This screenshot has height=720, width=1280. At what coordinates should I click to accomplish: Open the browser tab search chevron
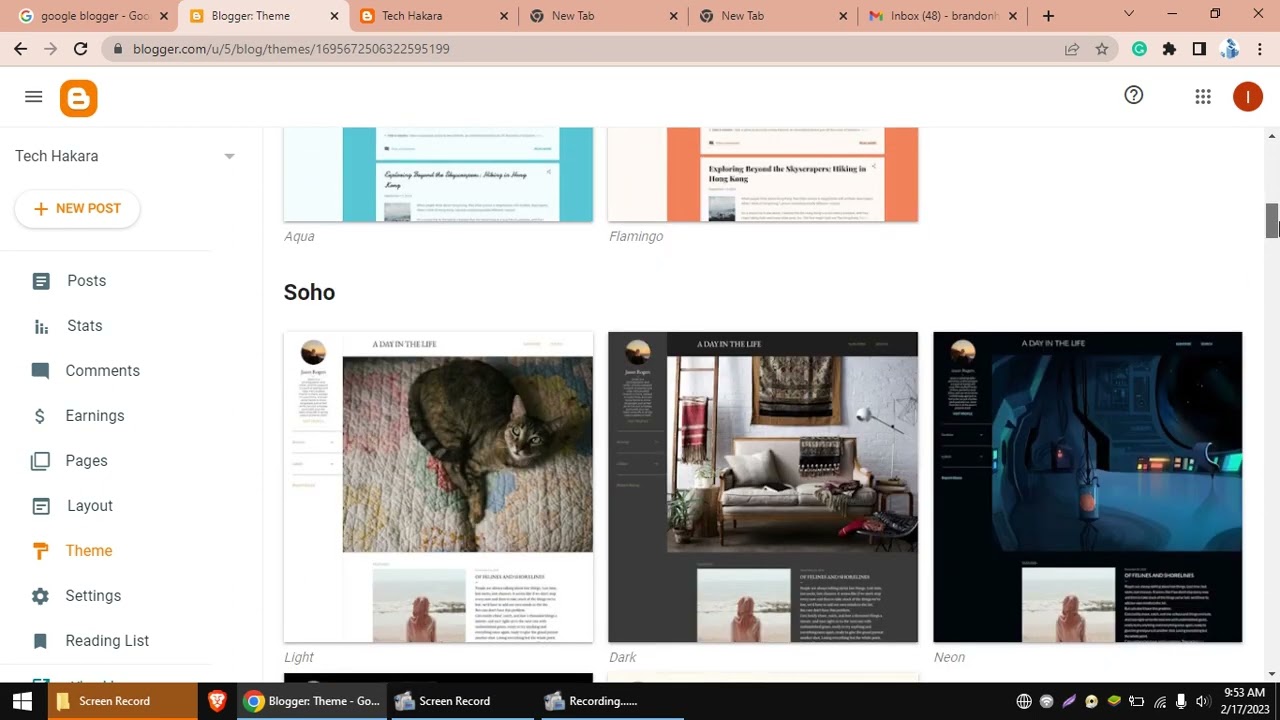[1130, 15]
